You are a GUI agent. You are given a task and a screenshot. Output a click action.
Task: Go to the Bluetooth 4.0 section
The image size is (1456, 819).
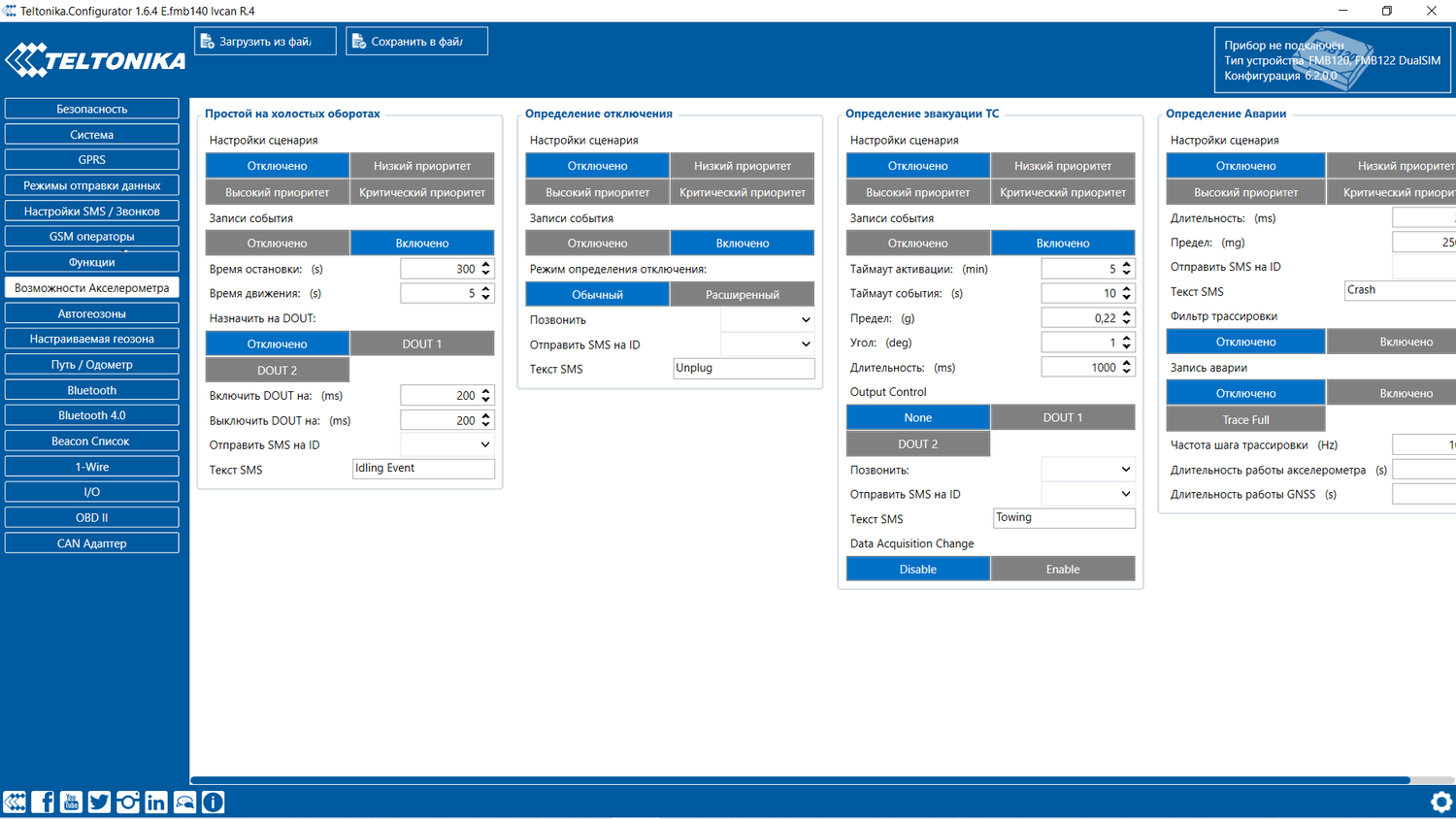[x=92, y=415]
